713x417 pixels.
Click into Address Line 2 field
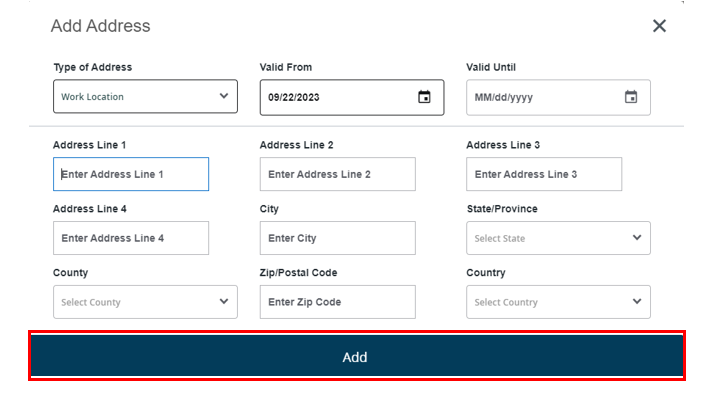click(x=337, y=174)
